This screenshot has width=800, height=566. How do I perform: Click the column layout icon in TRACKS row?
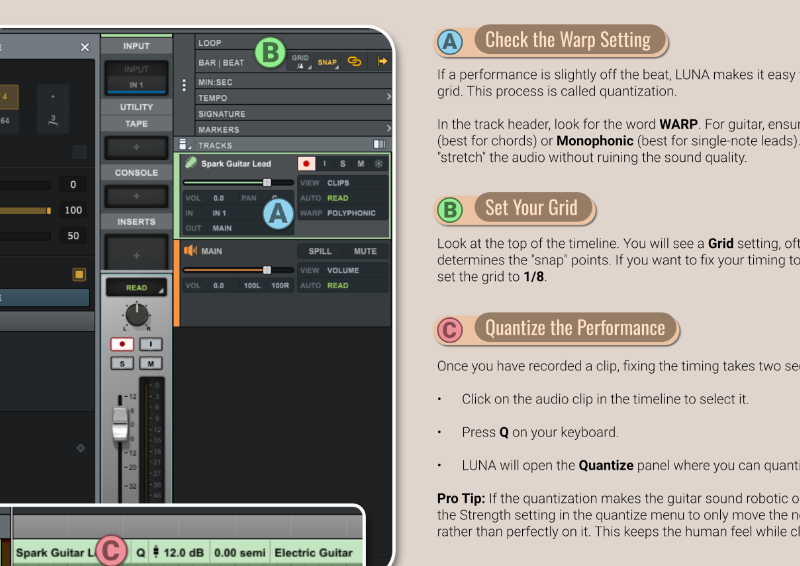pyautogui.click(x=379, y=144)
